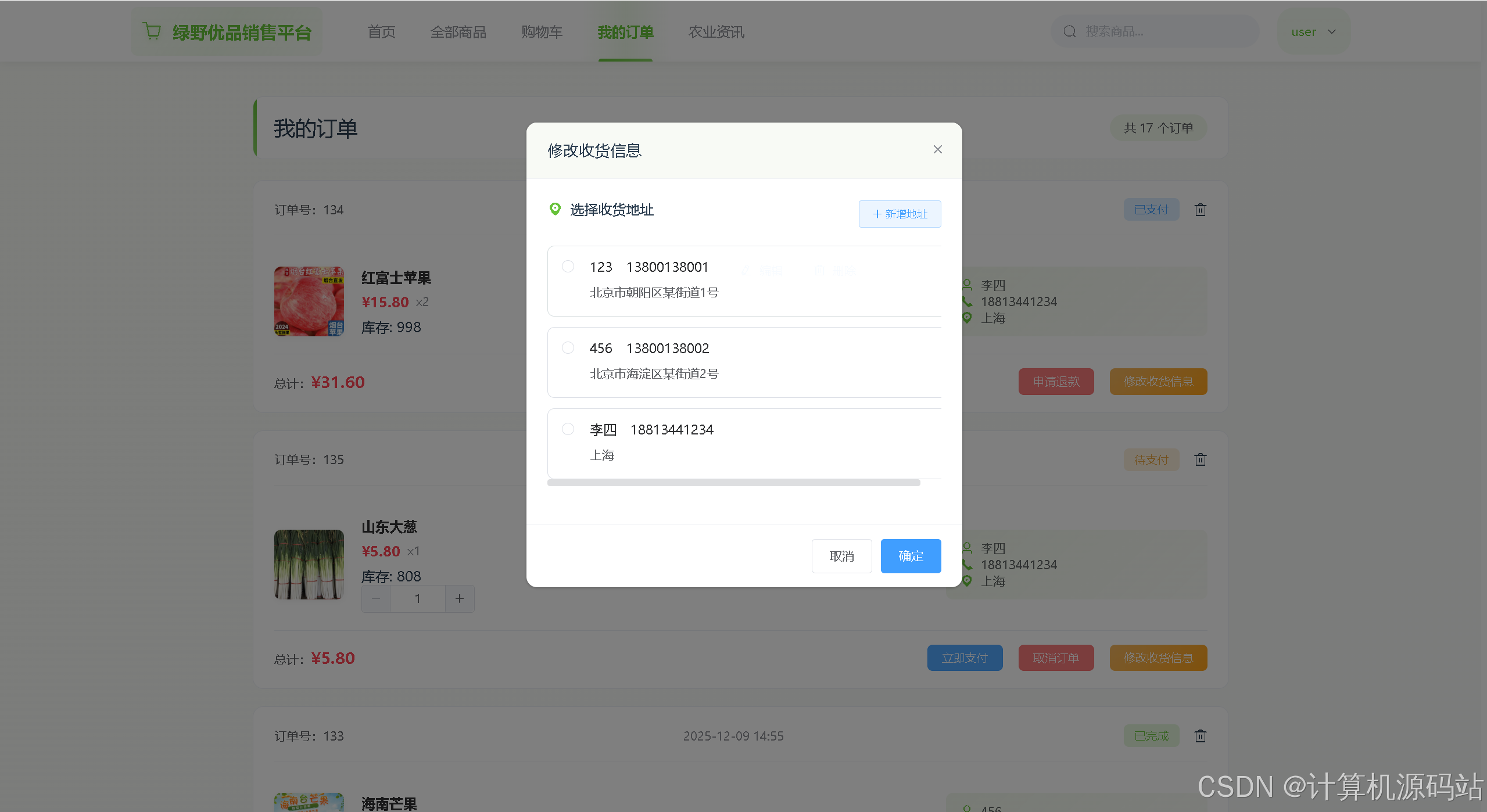Expand the user account dropdown
This screenshot has height=812, width=1487.
[x=1313, y=32]
